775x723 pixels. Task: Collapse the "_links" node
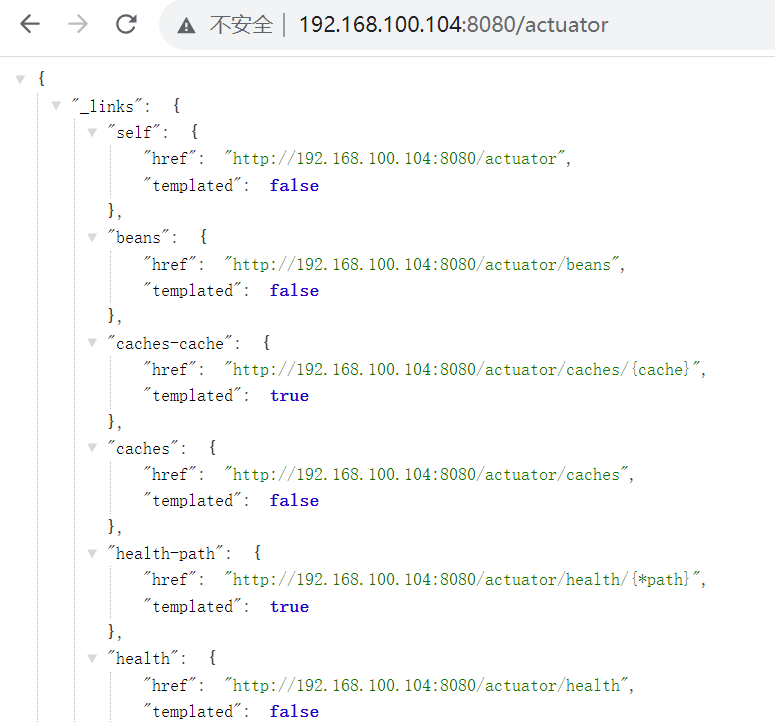pyautogui.click(x=56, y=106)
